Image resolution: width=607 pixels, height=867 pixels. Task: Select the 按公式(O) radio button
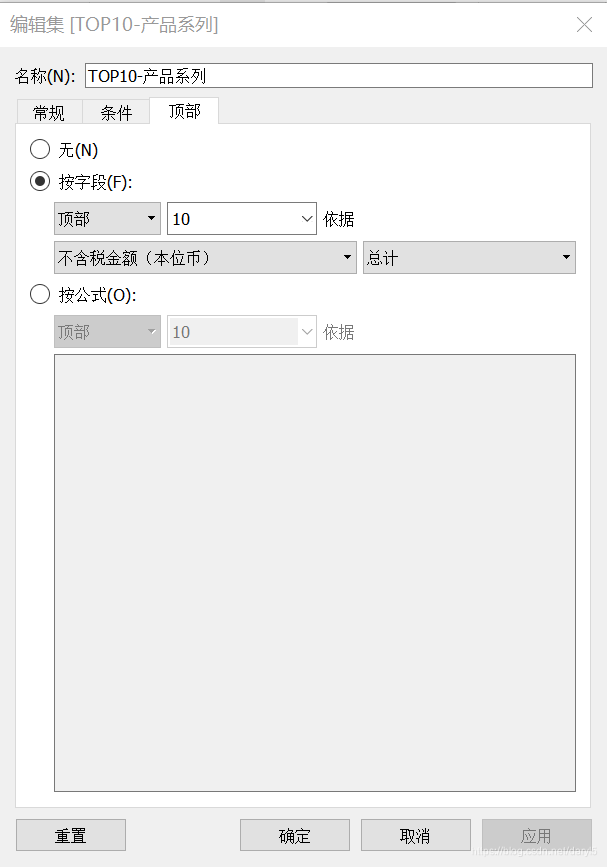pos(40,293)
